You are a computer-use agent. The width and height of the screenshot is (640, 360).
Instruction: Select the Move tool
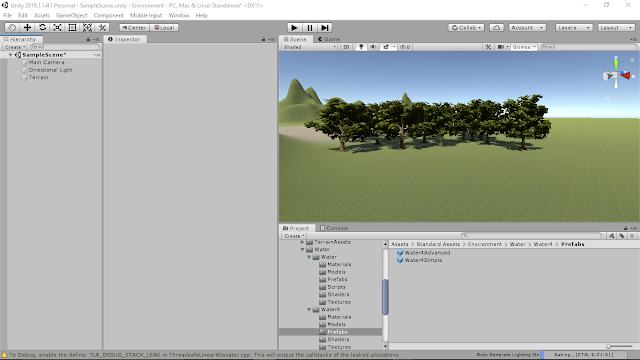27,27
